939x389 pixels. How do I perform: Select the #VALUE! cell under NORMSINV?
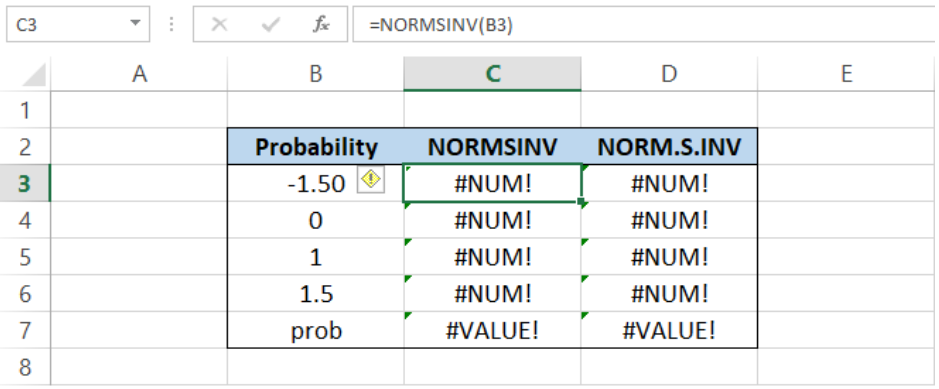(x=492, y=330)
